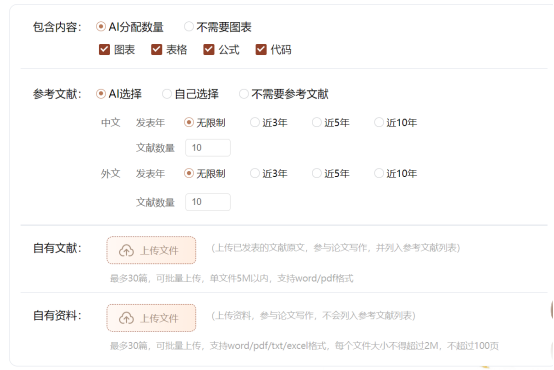Uncheck the 表格 checkbox

(156, 49)
